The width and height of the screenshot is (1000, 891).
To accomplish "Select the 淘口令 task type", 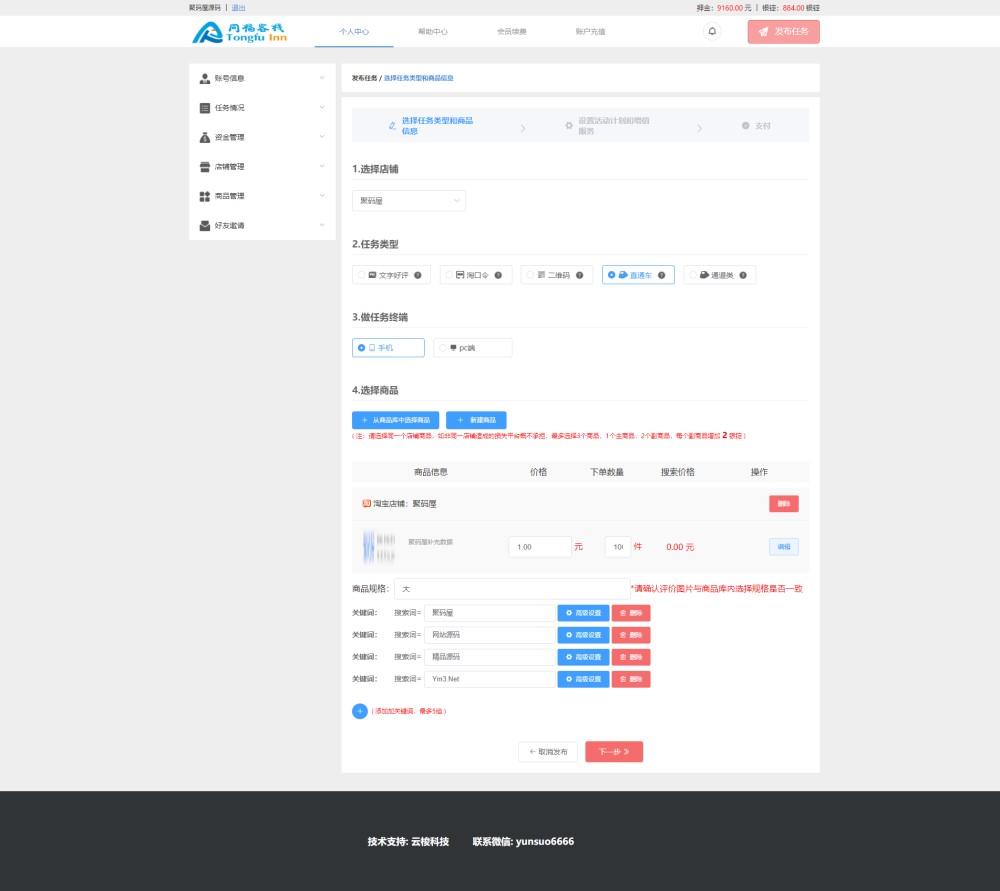I will click(x=476, y=275).
